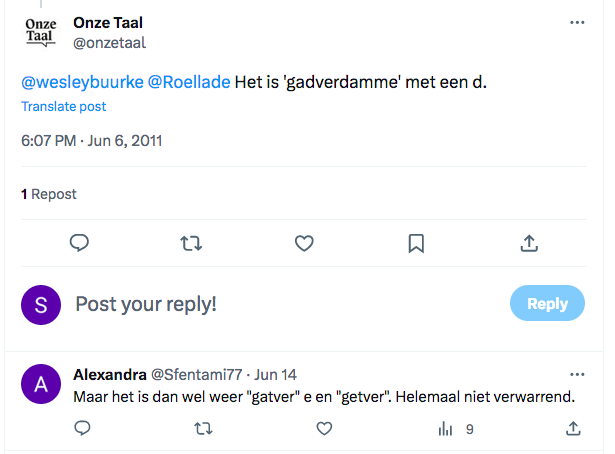
Task: Click Translate post link
Action: 64,106
